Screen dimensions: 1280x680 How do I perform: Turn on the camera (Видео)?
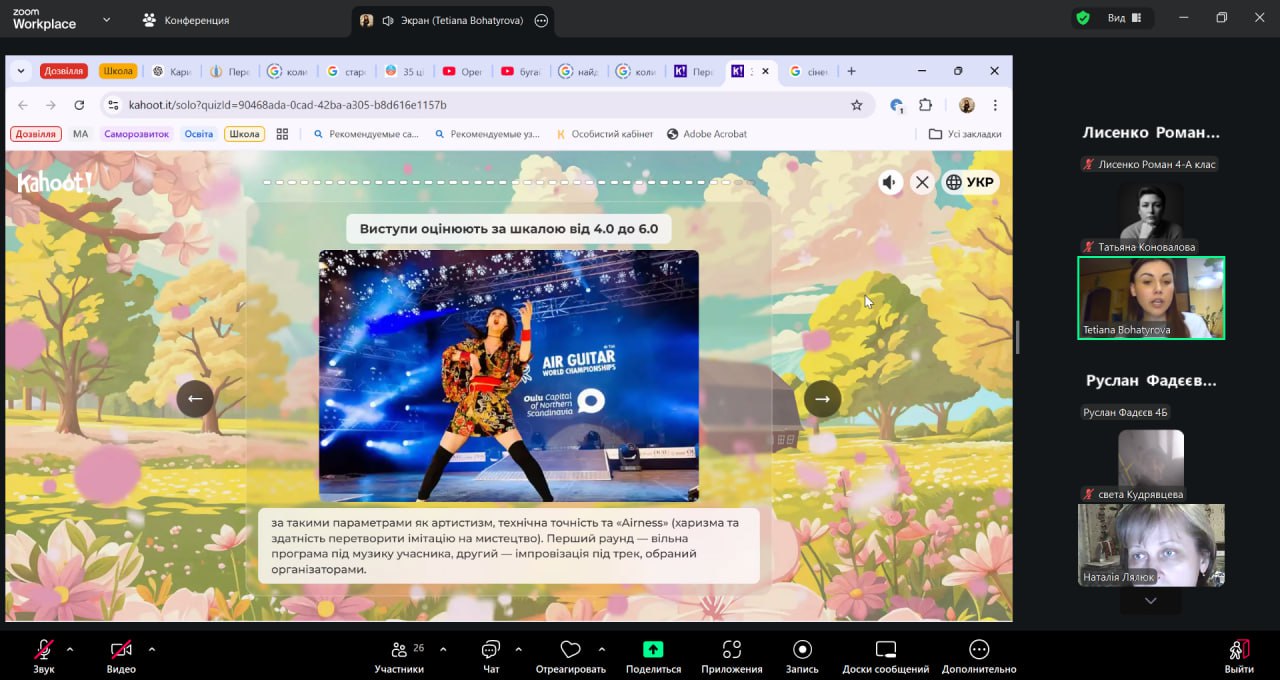(x=121, y=650)
